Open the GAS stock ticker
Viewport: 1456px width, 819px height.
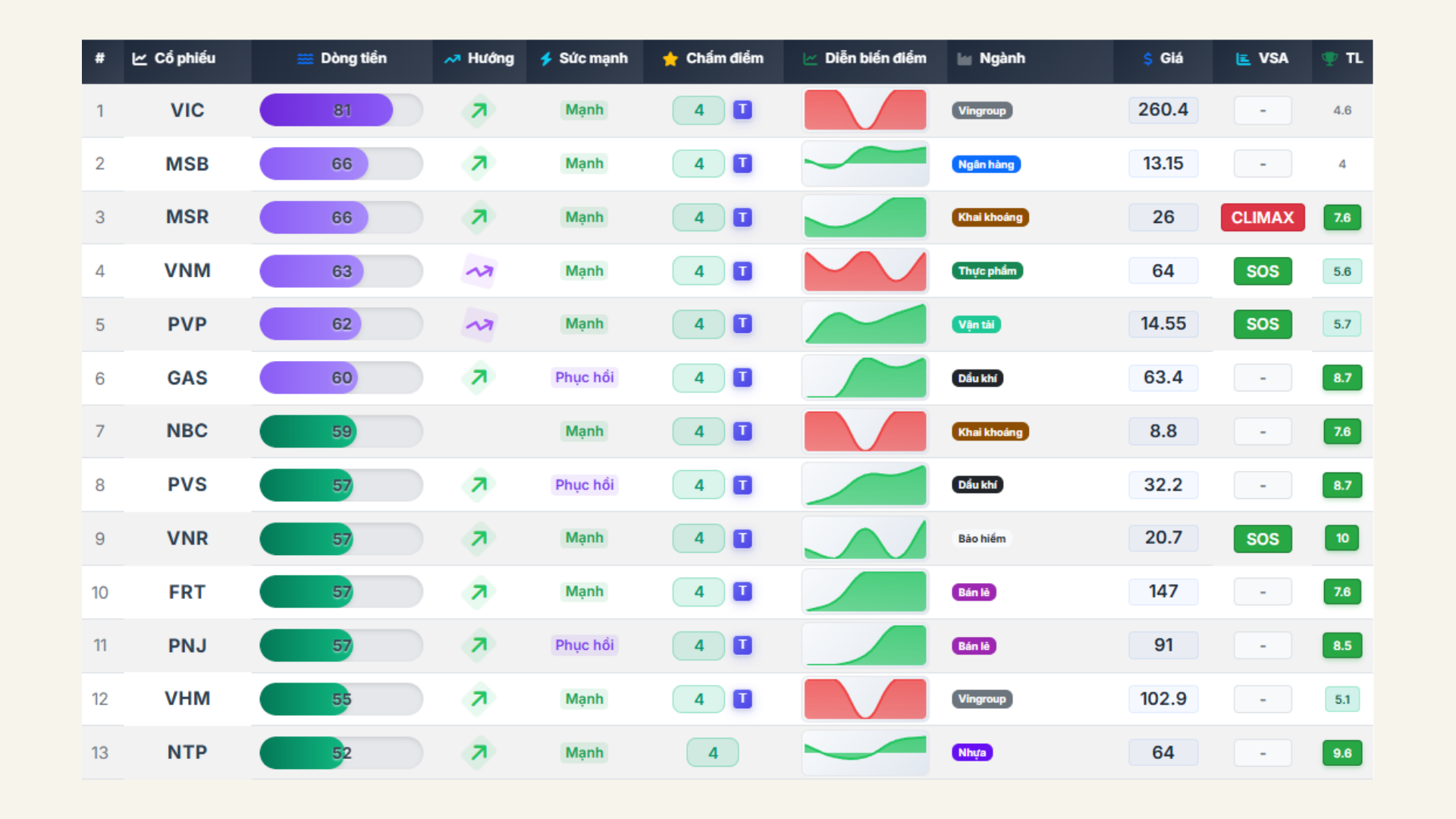(x=187, y=378)
